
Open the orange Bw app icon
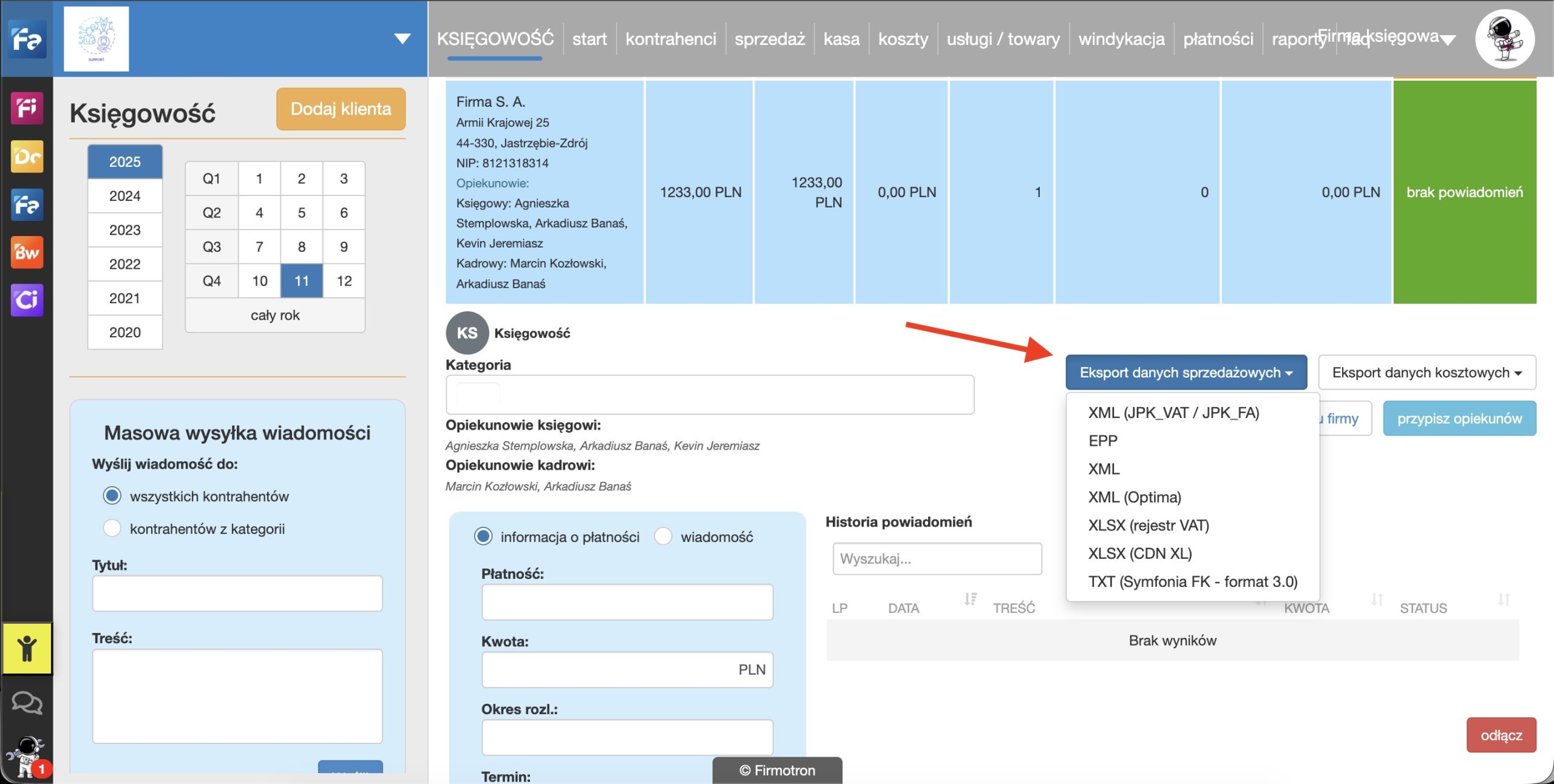[27, 252]
